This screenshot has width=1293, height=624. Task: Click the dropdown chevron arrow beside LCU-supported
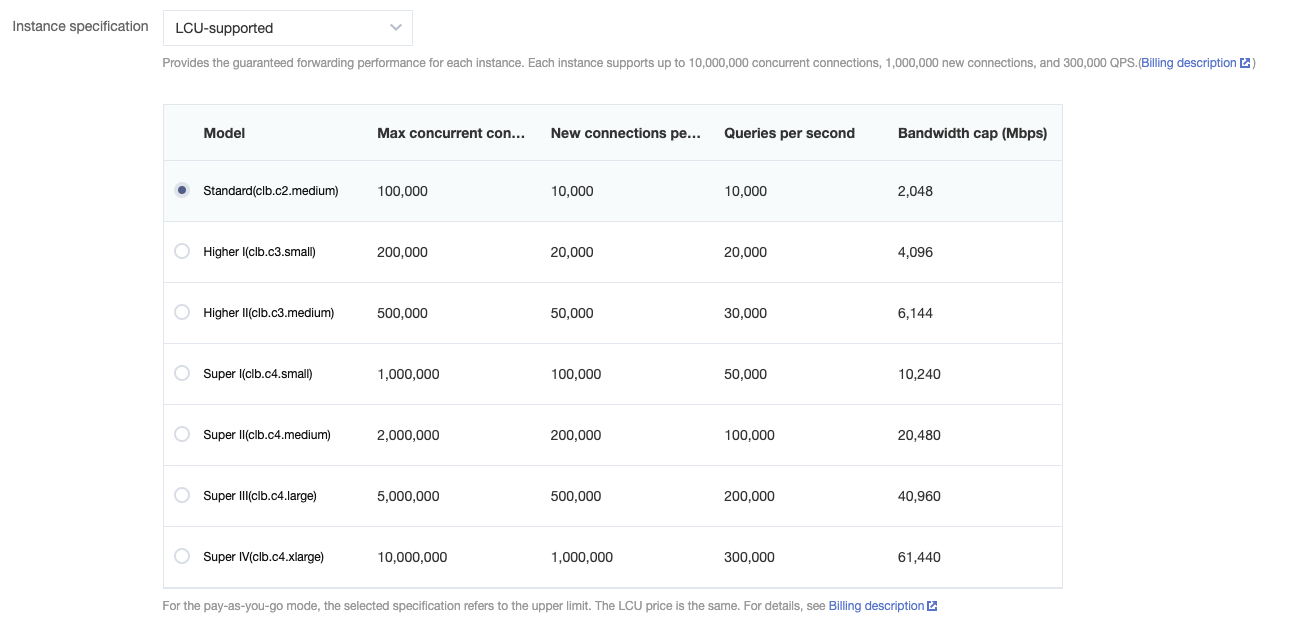click(396, 28)
